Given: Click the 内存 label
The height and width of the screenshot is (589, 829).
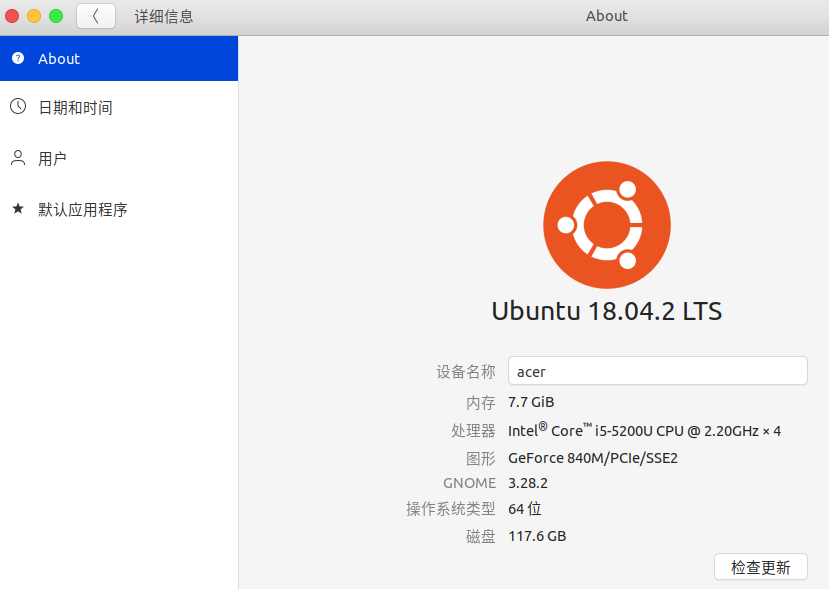Looking at the screenshot, I should [x=481, y=403].
